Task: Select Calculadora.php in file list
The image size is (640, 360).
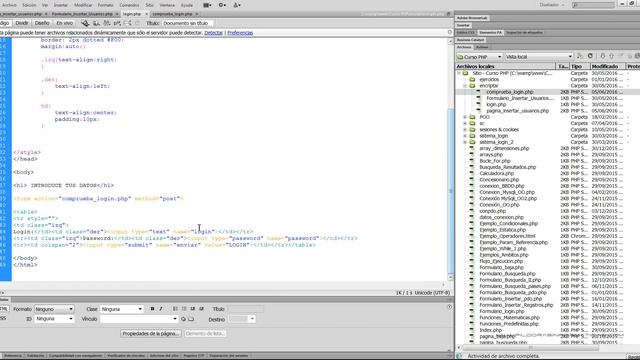Action: pyautogui.click(x=496, y=173)
